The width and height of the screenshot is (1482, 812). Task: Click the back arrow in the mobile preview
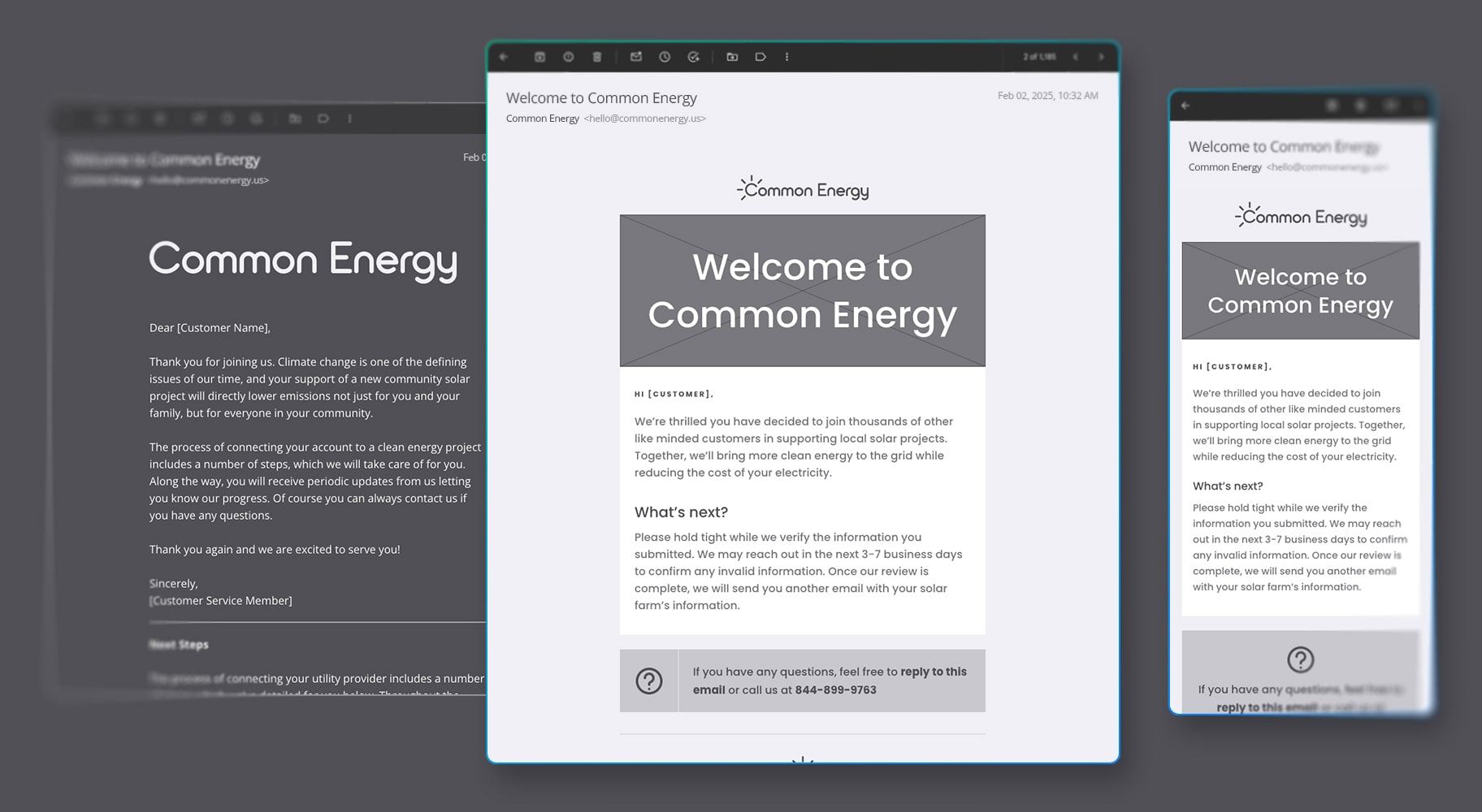pos(1185,106)
